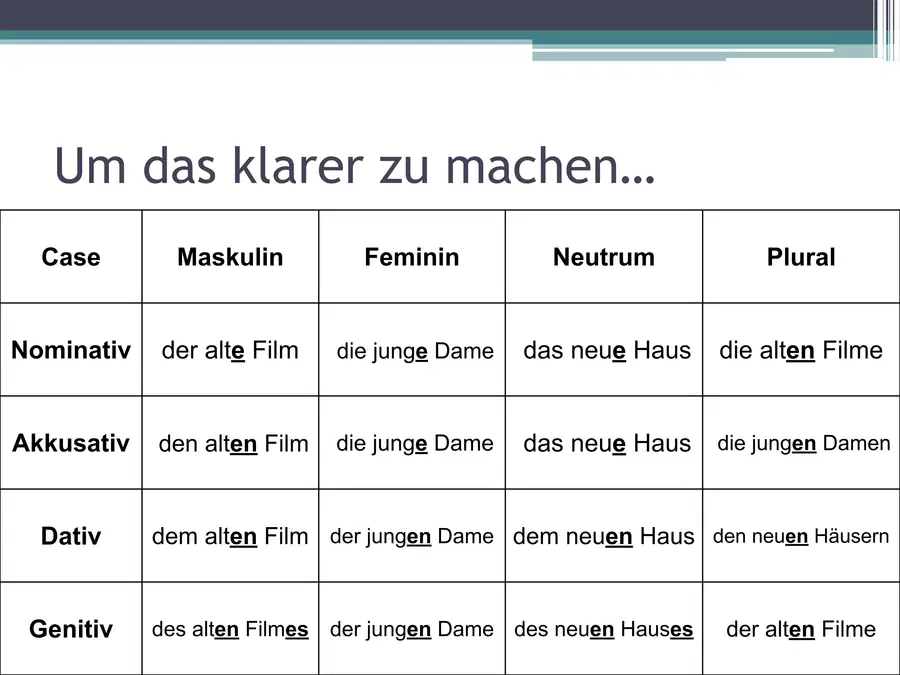Select the cell "dem neuen Haus"
Screen dimensions: 900x675
(604, 536)
